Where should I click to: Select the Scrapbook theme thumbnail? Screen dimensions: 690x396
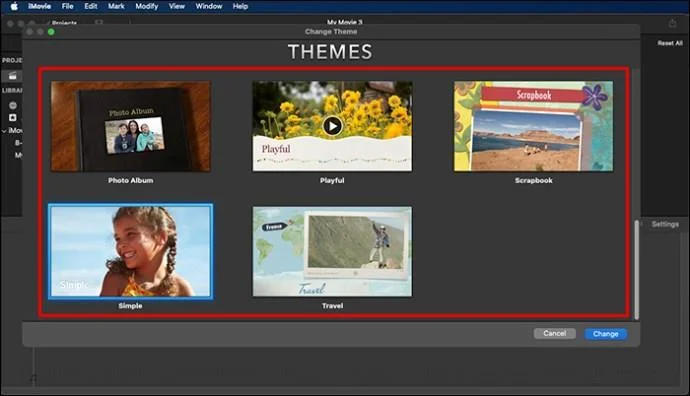click(x=533, y=126)
